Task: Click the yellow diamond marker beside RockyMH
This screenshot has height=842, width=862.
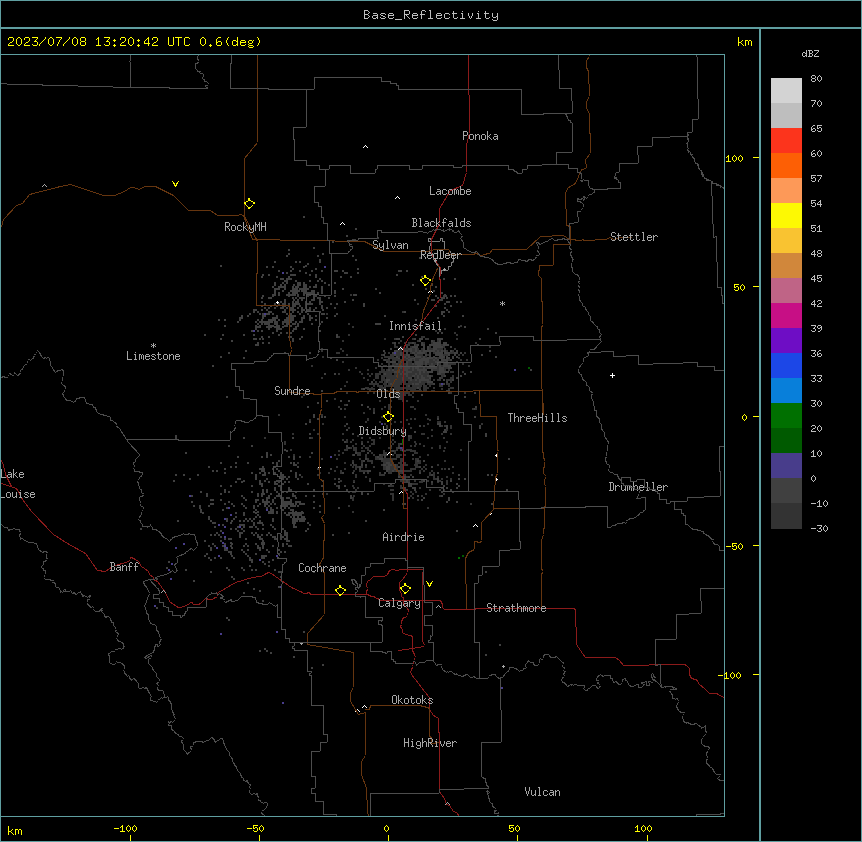Action: (x=250, y=204)
